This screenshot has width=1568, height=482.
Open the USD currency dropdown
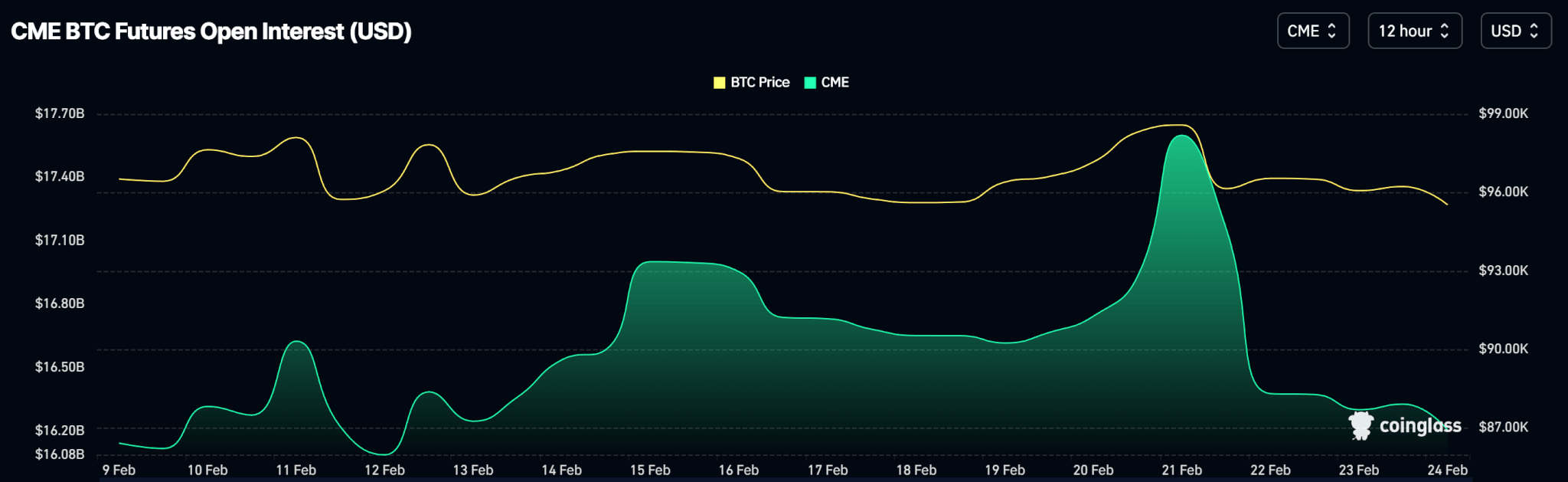coord(1515,31)
